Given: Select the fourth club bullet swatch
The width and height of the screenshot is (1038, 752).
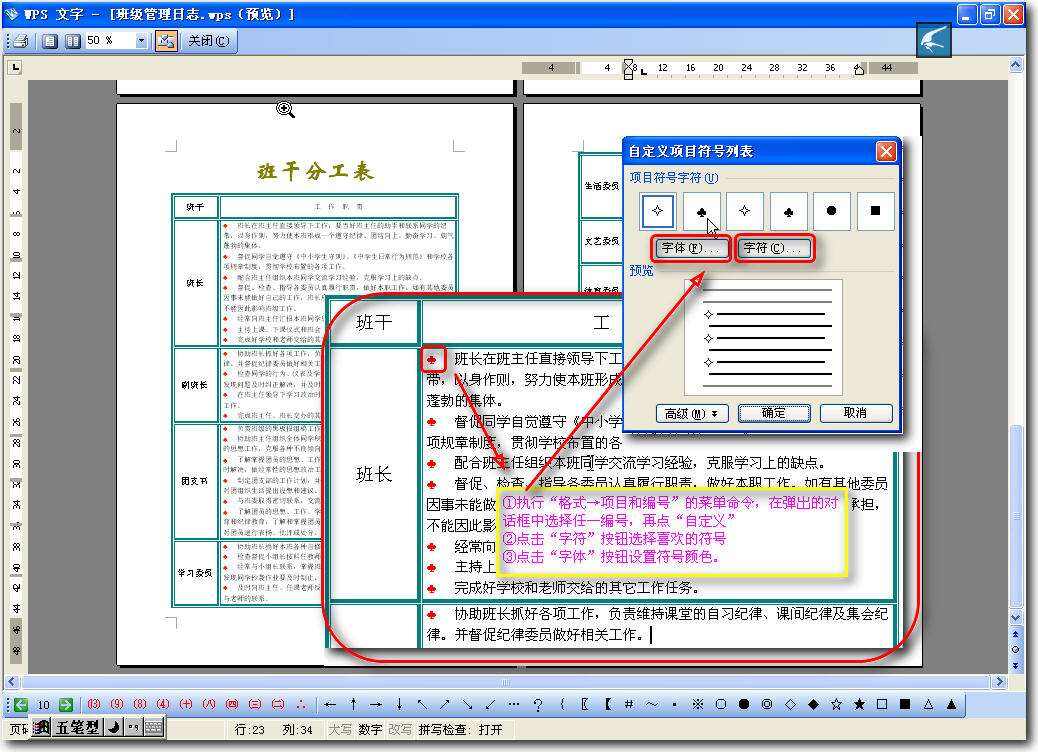Looking at the screenshot, I should click(788, 211).
